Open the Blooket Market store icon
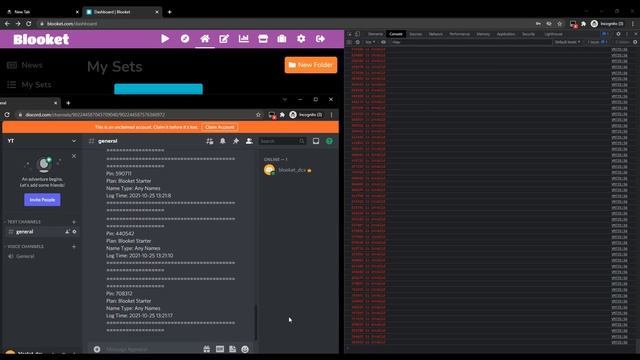 [x=263, y=39]
